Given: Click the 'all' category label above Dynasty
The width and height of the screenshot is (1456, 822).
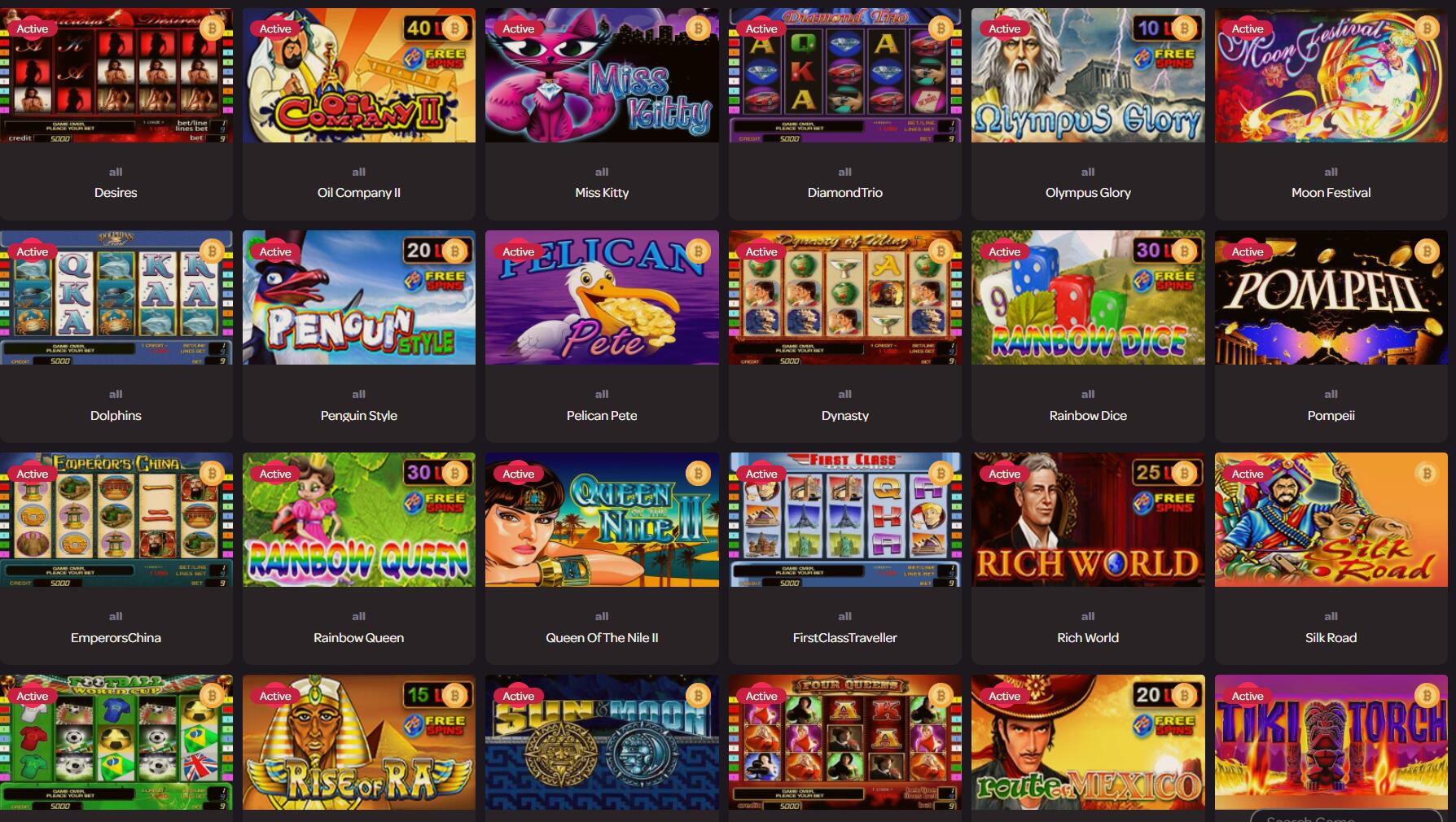Looking at the screenshot, I should click(x=845, y=394).
